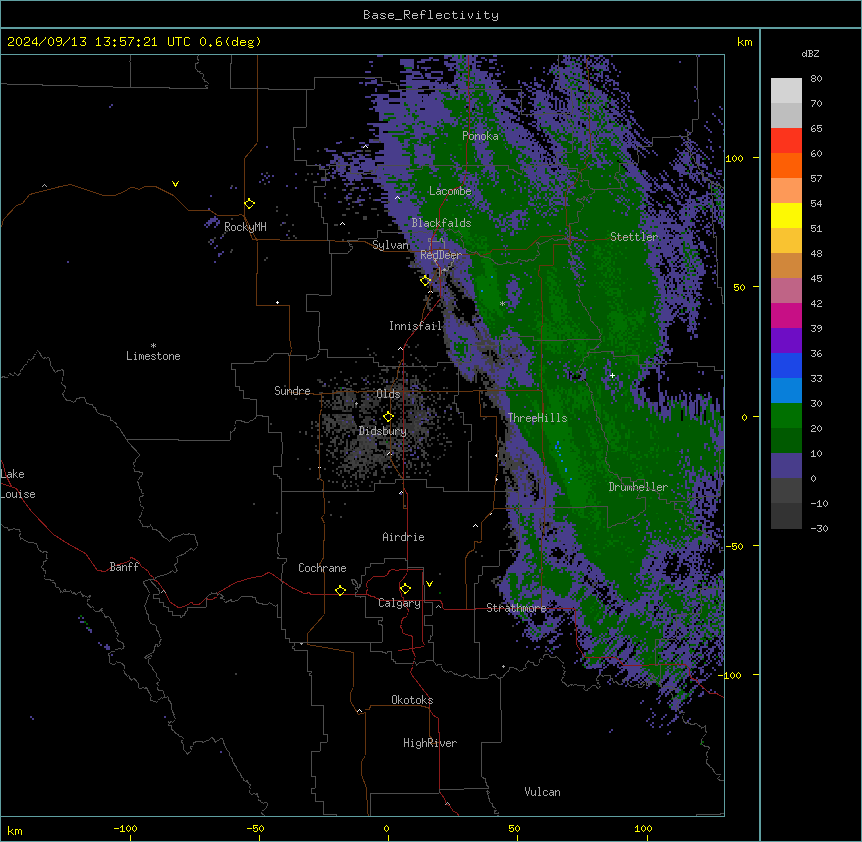Click the yellow diamond marker below Cochrane
Image resolution: width=862 pixels, height=842 pixels.
coord(340,590)
